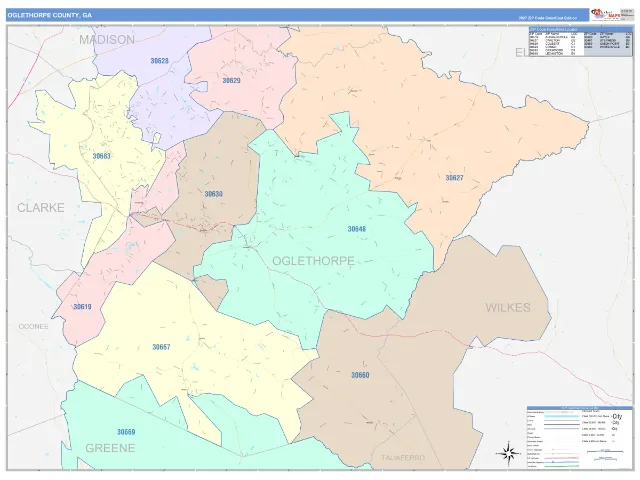Image resolution: width=640 pixels, height=480 pixels.
Task: Open the ZIP Code Index/Grid Locator table
Action: pyautogui.click(x=580, y=41)
